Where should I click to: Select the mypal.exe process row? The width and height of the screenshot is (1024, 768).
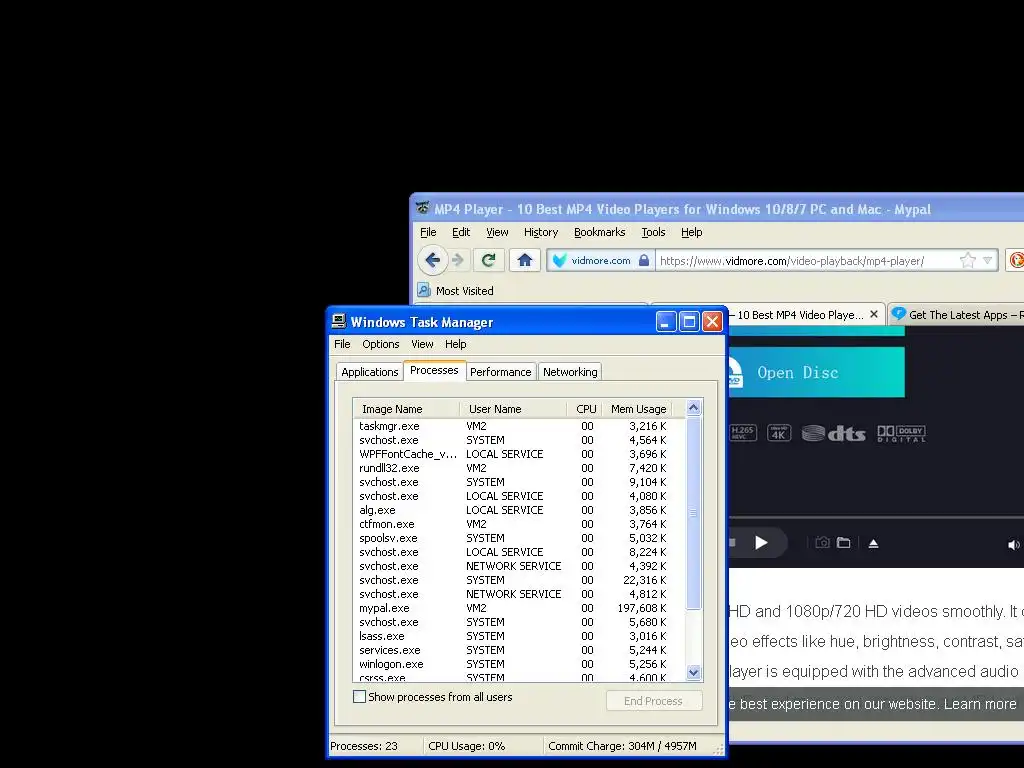coord(519,608)
